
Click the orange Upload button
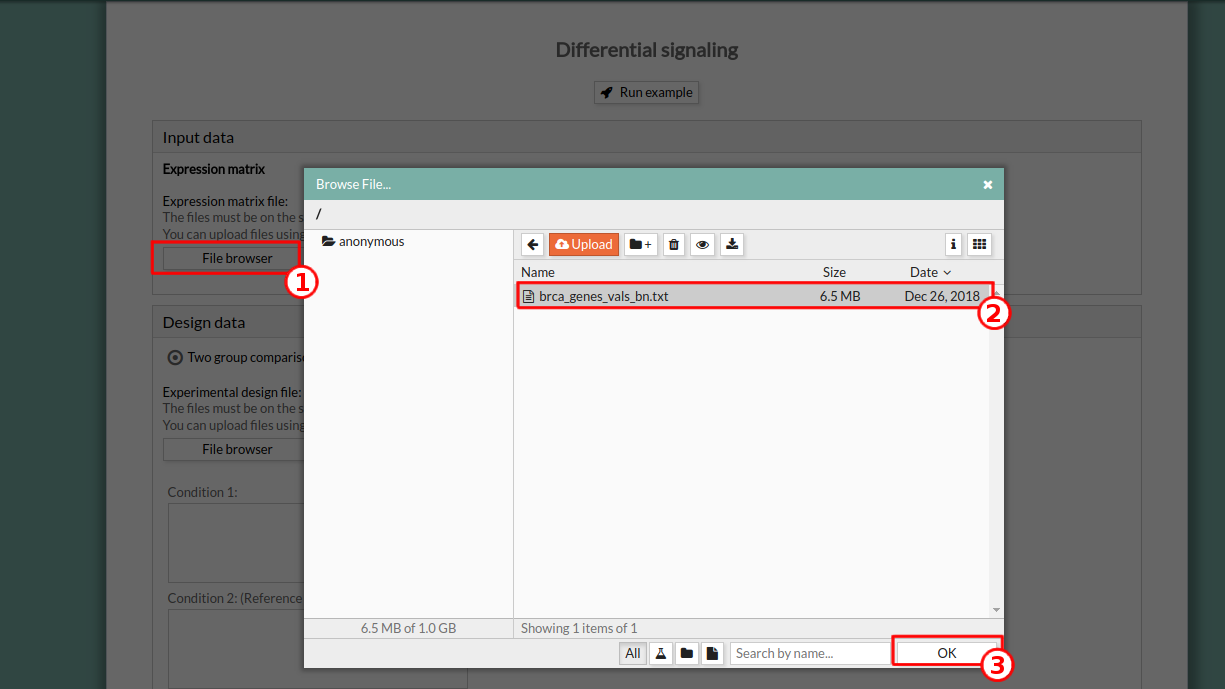[584, 244]
